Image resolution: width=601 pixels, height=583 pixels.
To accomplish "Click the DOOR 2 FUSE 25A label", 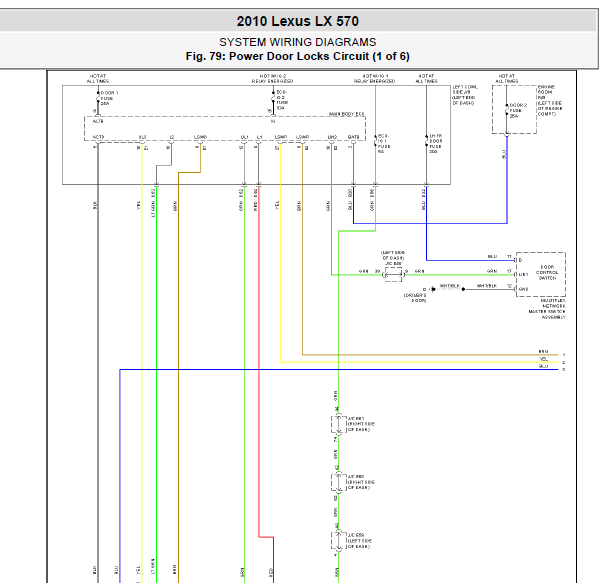I will point(518,110).
